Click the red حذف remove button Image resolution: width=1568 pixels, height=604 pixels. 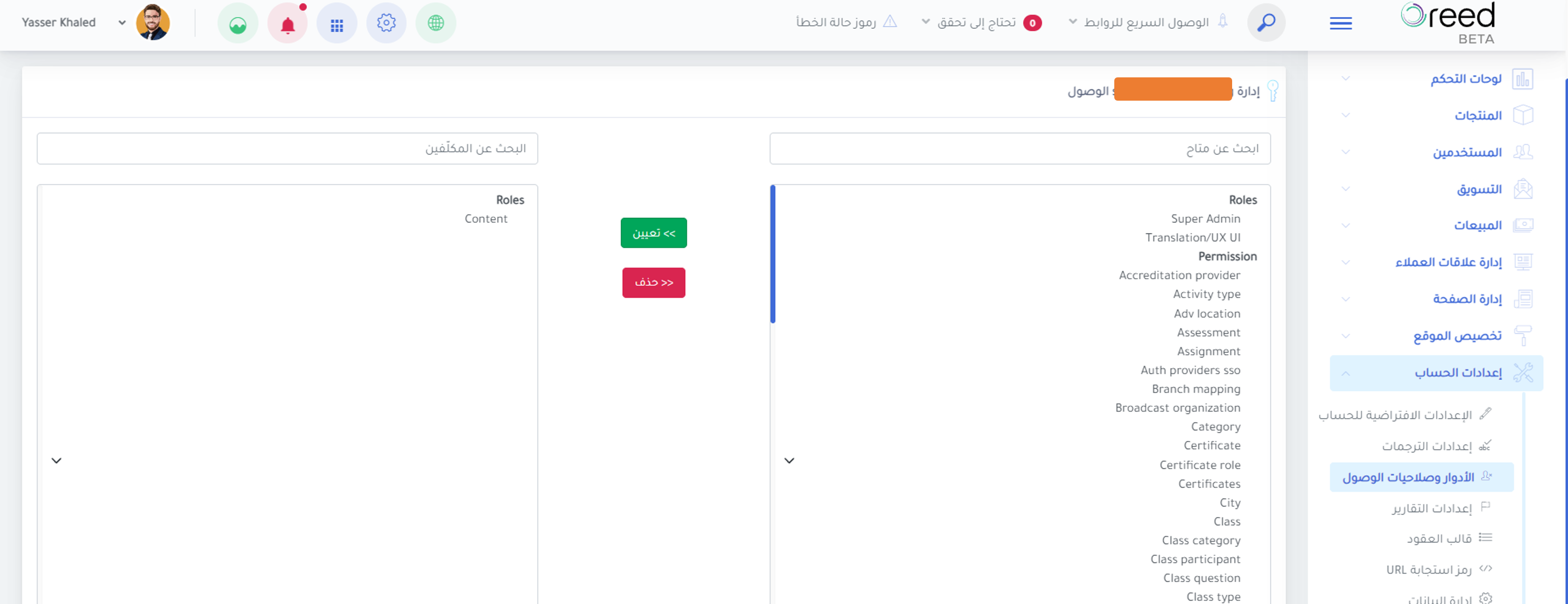654,282
